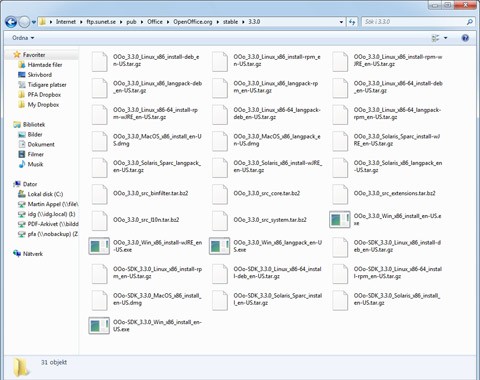480x380 pixels.
Task: Expand the address bar history dropdown
Action: tap(341, 22)
